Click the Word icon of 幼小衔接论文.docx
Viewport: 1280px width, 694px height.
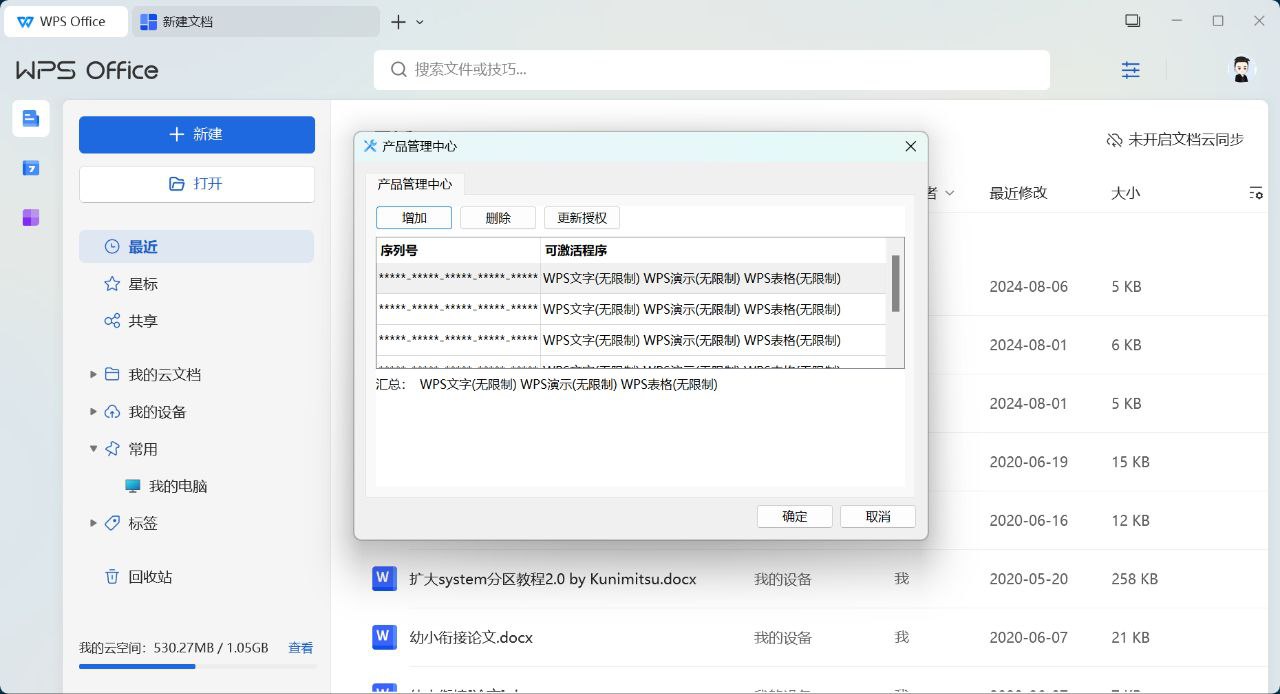[x=384, y=637]
